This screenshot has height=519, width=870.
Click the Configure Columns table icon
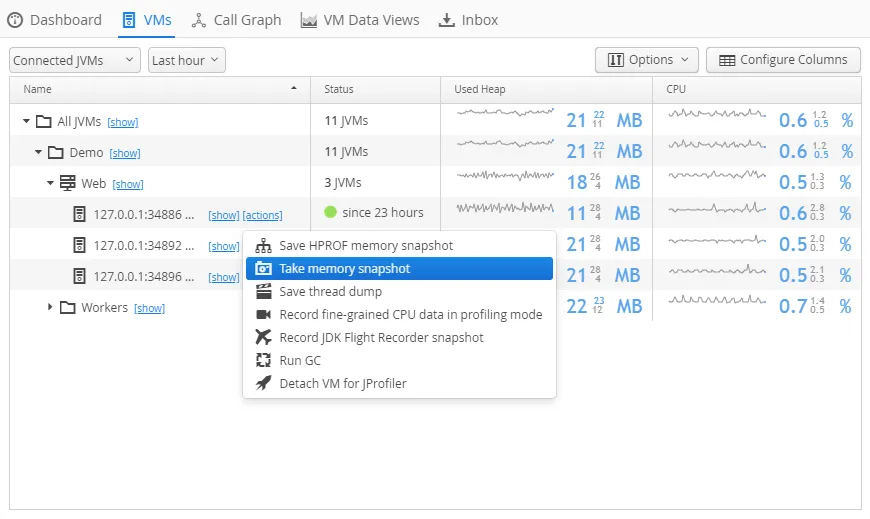(x=727, y=60)
